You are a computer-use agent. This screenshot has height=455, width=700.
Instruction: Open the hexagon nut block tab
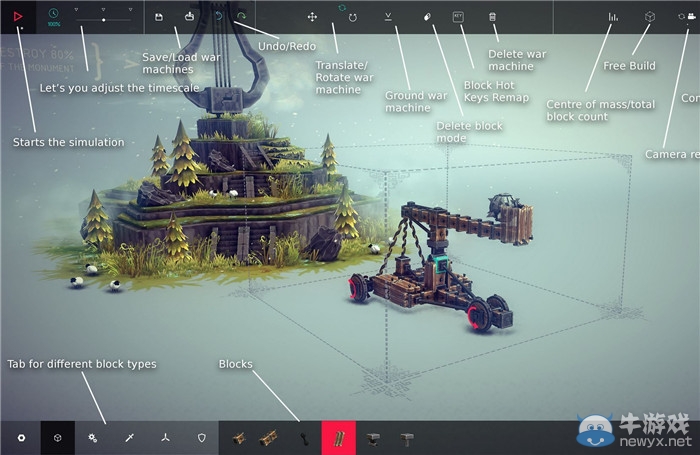21,438
